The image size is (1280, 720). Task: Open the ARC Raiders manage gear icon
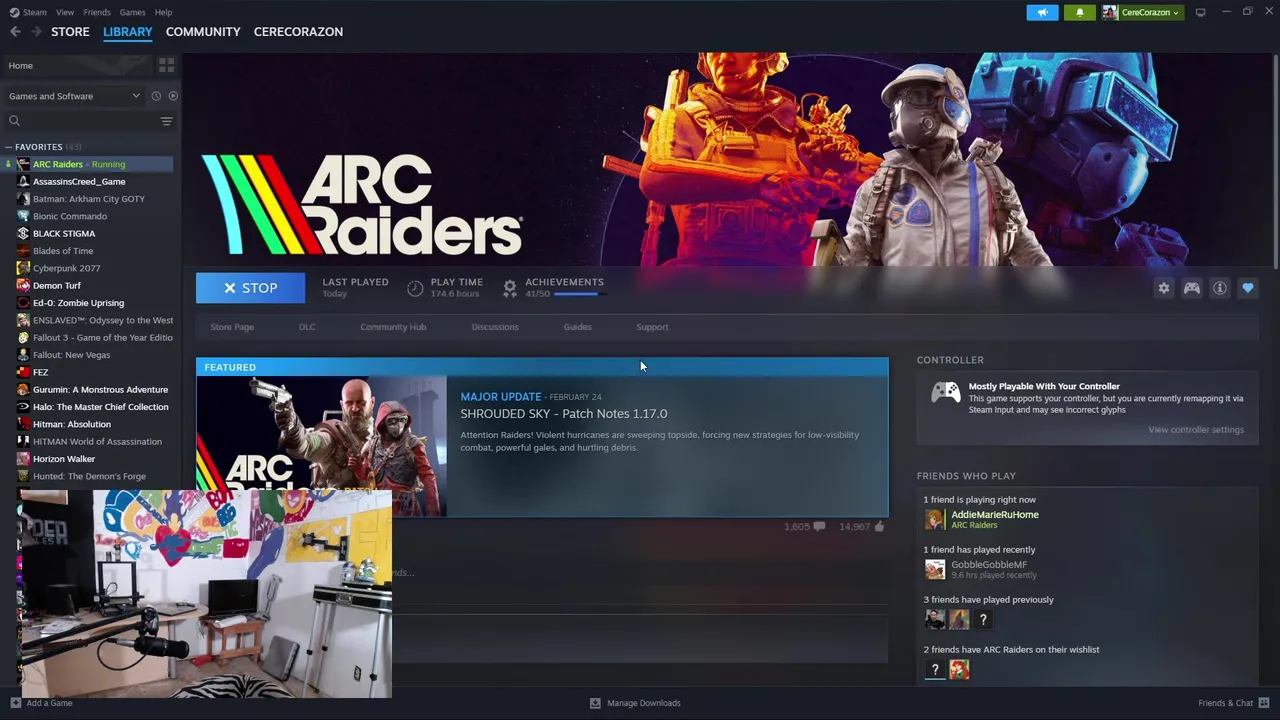point(1163,288)
